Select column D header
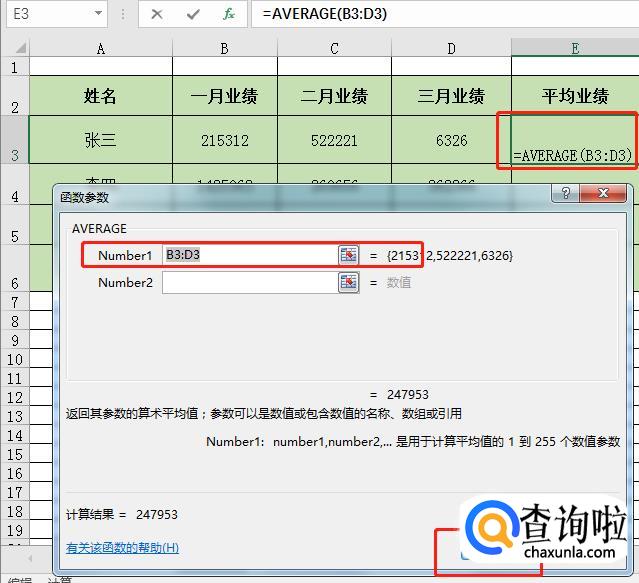The height and width of the screenshot is (583, 639). tap(451, 49)
